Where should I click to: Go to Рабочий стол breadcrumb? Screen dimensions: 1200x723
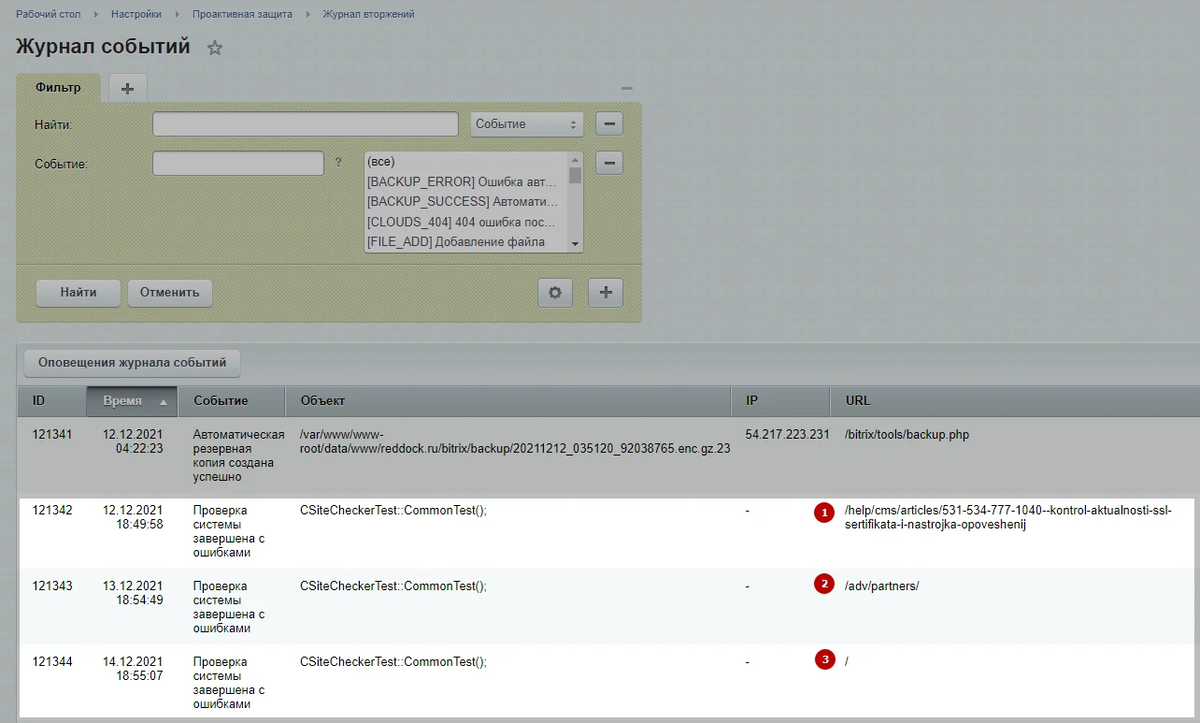tap(49, 14)
